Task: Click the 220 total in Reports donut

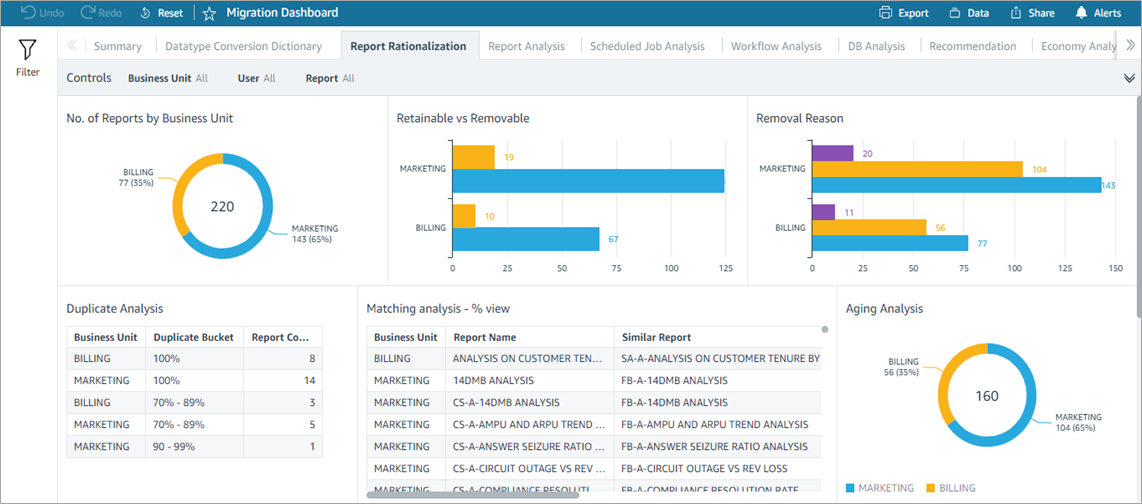Action: point(222,206)
